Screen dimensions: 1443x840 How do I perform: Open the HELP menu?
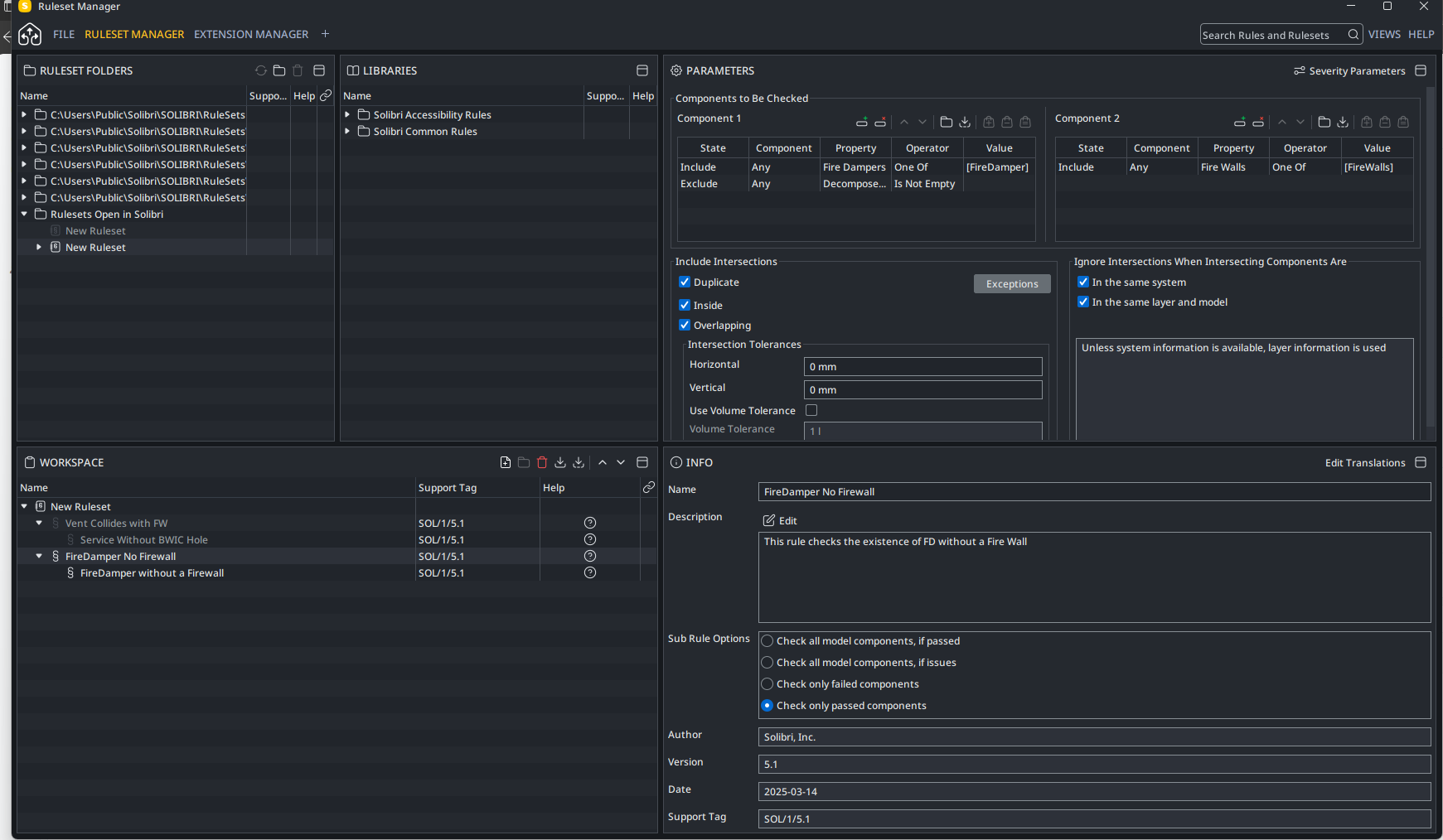(x=1421, y=34)
